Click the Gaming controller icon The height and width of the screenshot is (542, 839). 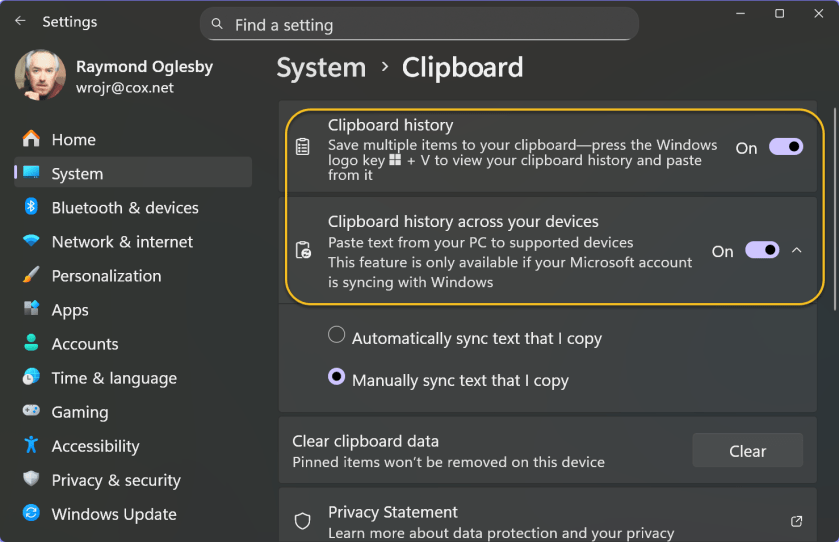[x=31, y=411]
